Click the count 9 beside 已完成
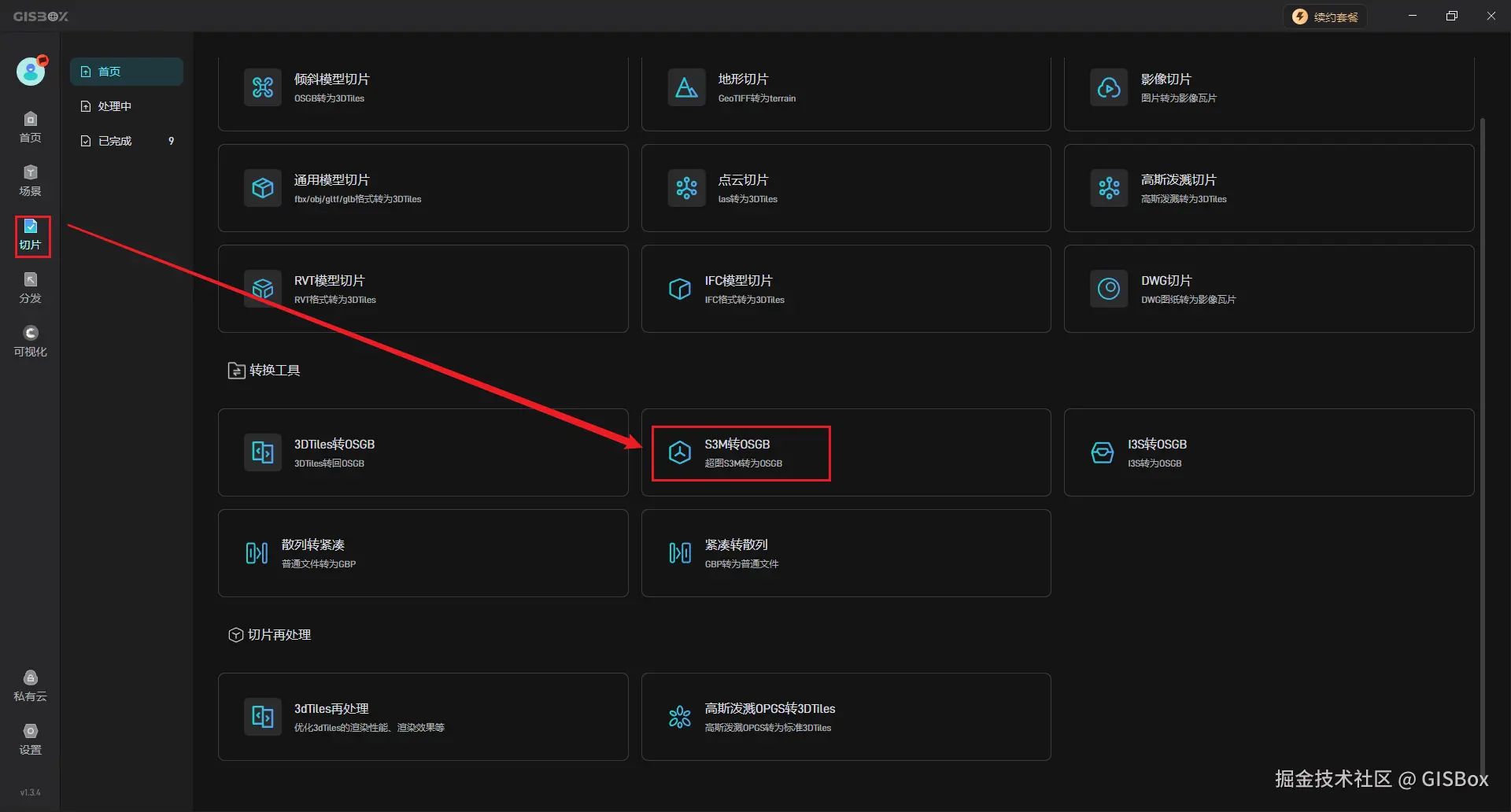1511x812 pixels. (171, 141)
